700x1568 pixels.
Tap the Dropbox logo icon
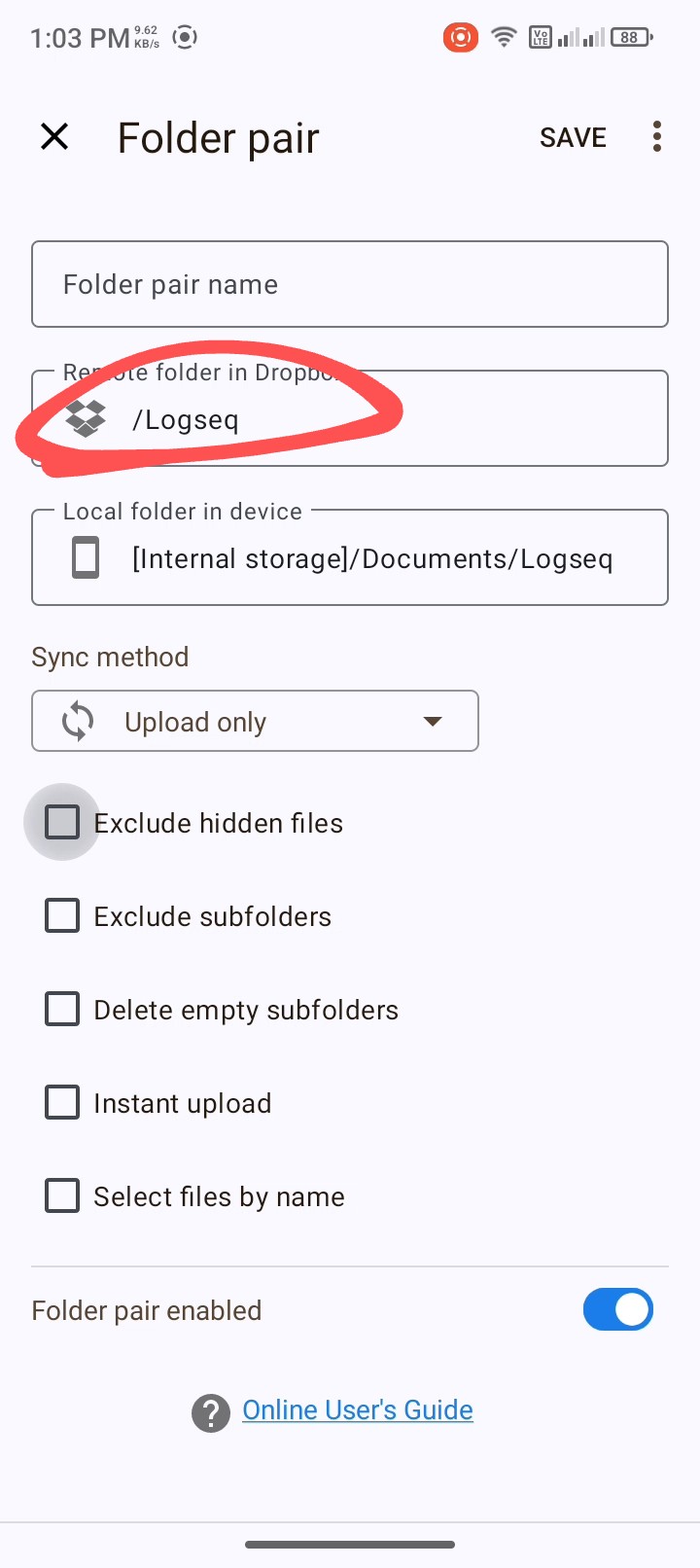pyautogui.click(x=86, y=419)
